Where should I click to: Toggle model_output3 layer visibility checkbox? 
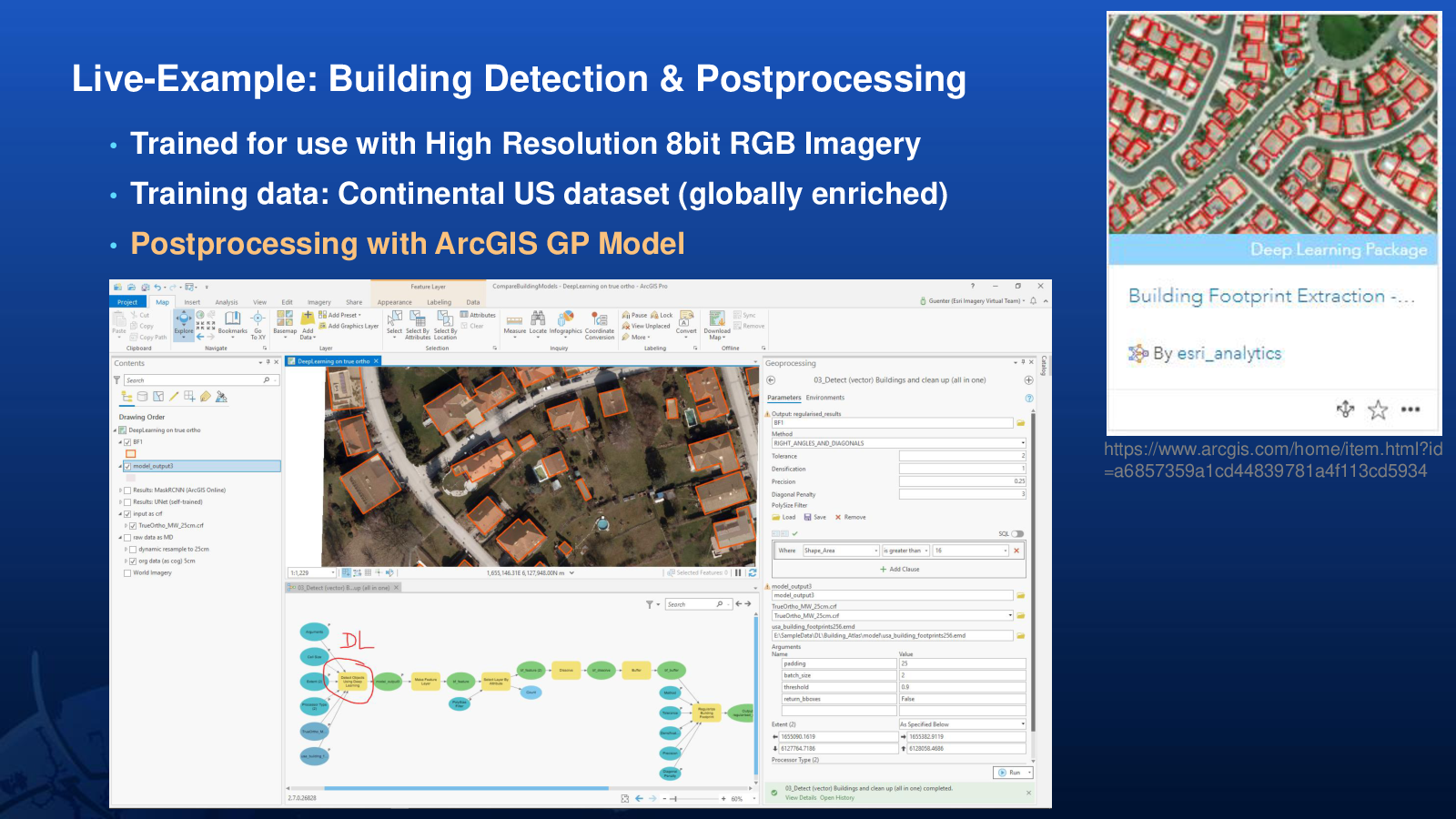tap(127, 466)
